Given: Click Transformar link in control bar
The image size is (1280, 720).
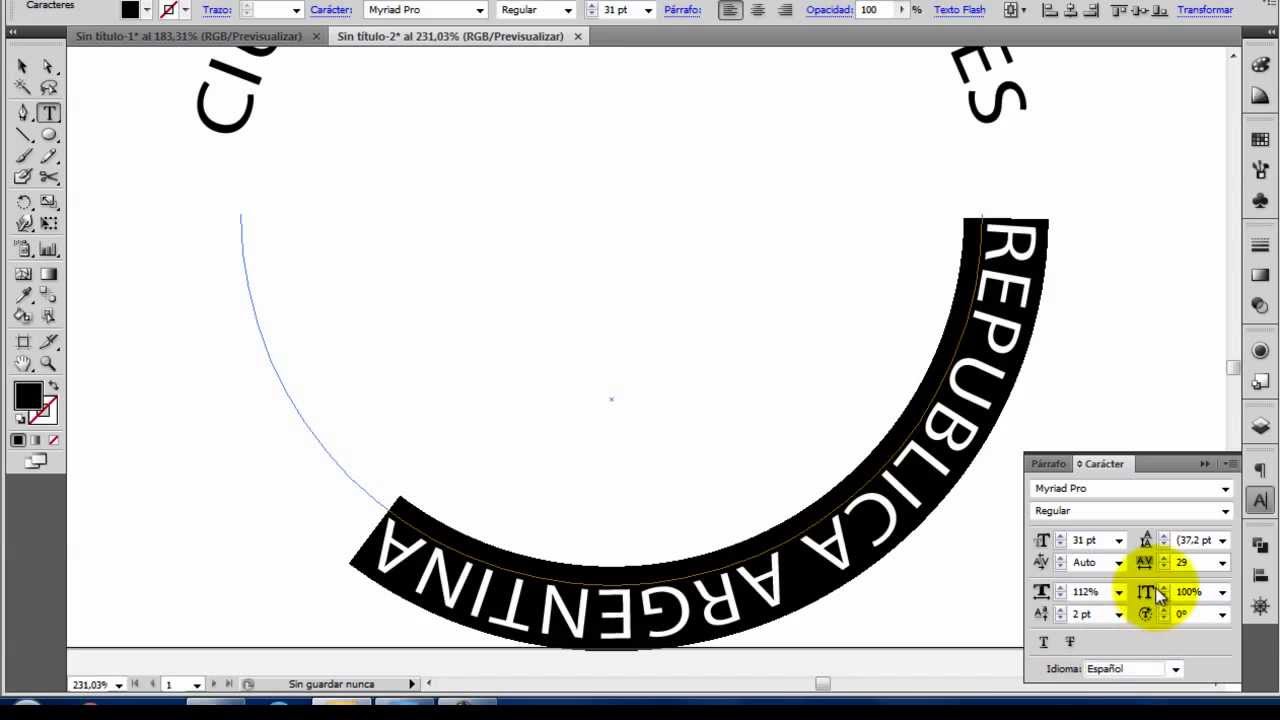Looking at the screenshot, I should tap(1205, 10).
